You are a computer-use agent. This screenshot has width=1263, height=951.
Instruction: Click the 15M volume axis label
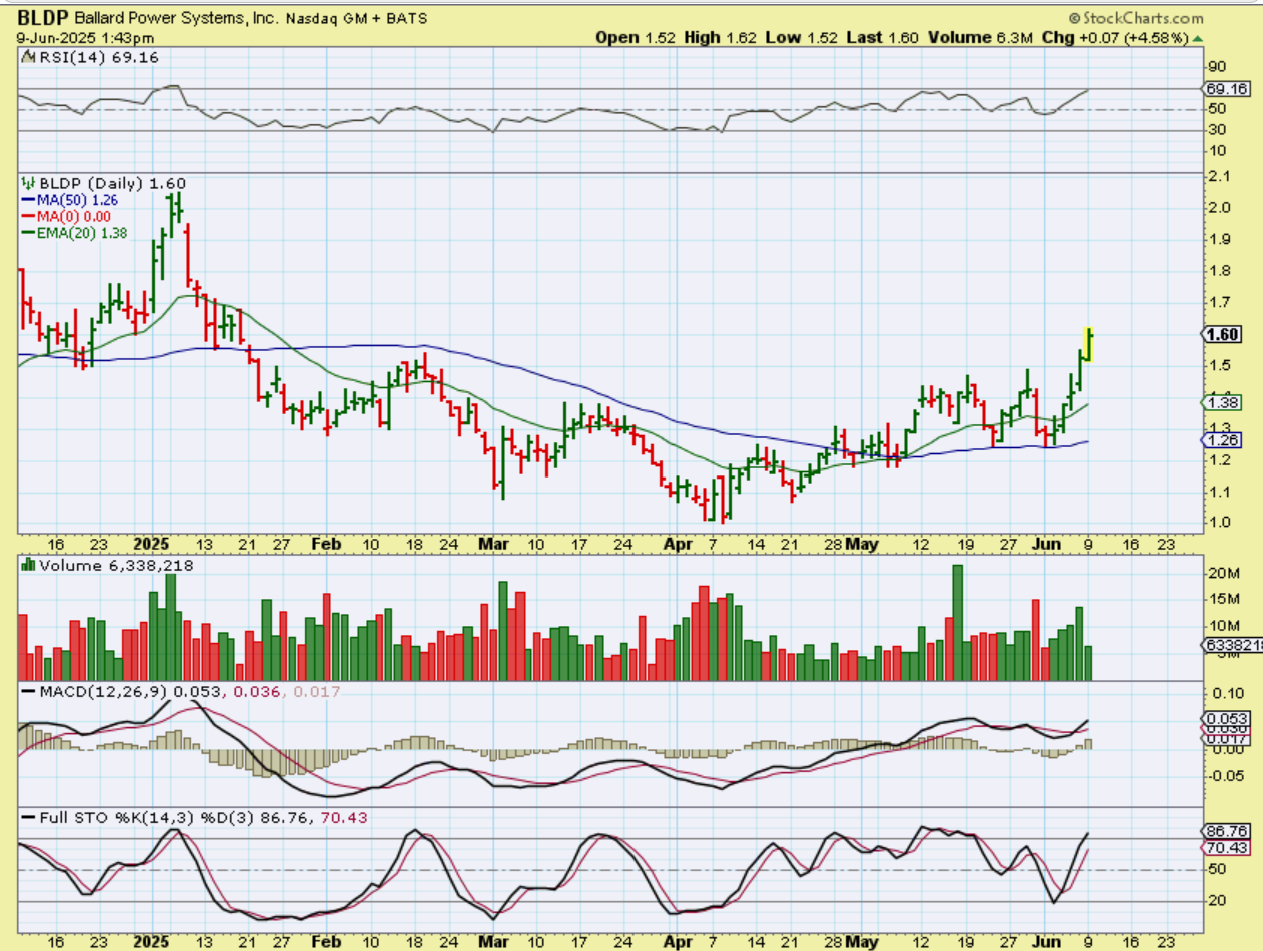point(1224,600)
